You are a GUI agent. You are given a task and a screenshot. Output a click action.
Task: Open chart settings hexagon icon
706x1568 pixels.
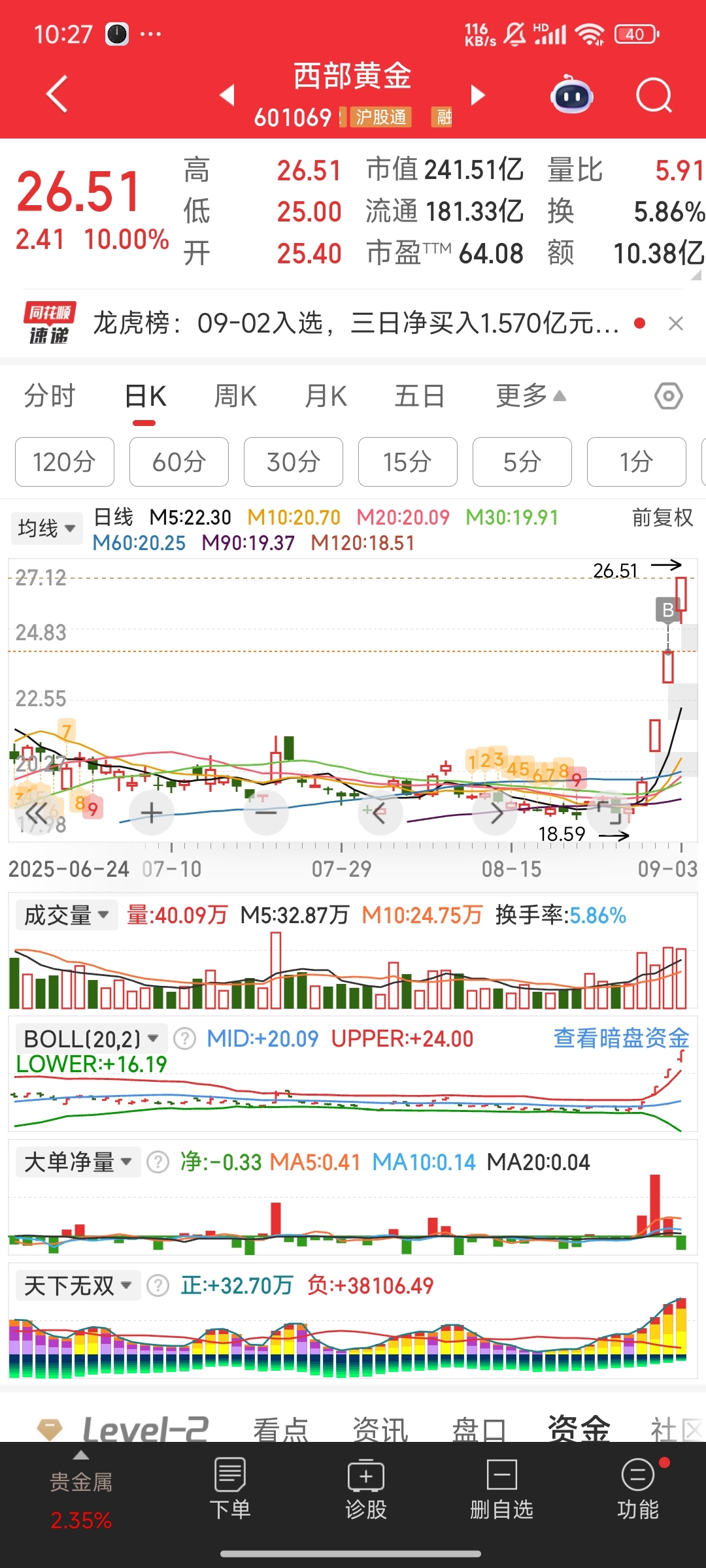669,396
